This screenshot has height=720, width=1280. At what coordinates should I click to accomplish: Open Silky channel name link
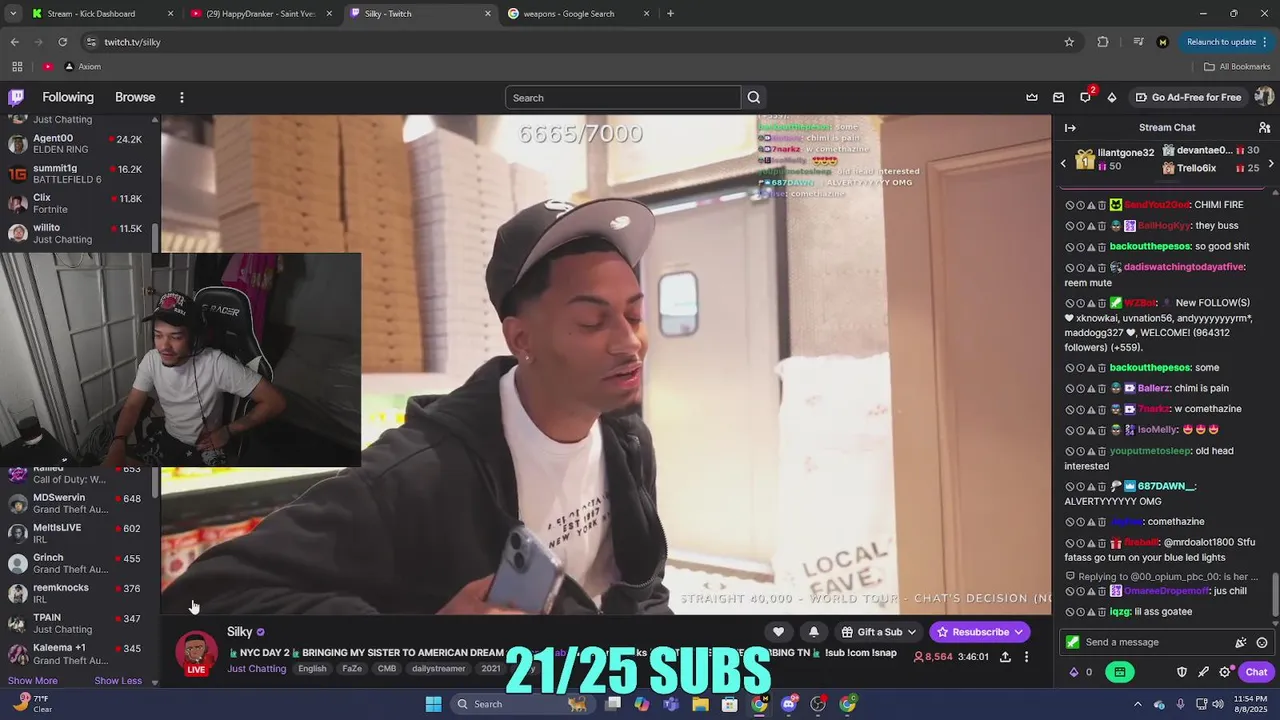[x=240, y=632]
